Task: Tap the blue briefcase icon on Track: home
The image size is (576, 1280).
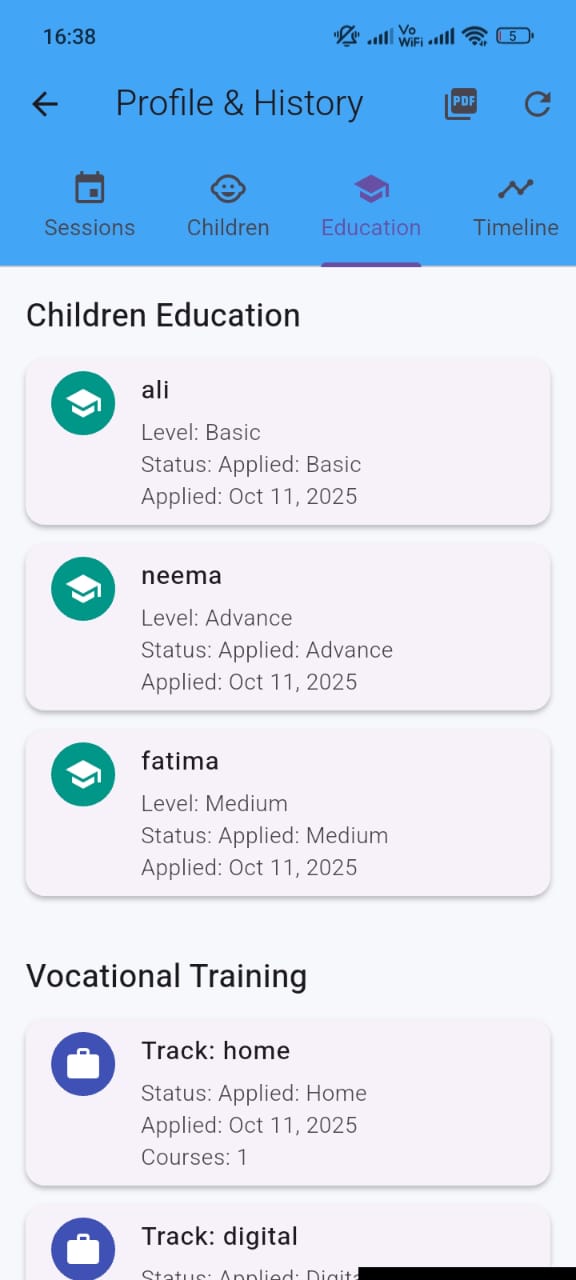Action: [83, 1064]
